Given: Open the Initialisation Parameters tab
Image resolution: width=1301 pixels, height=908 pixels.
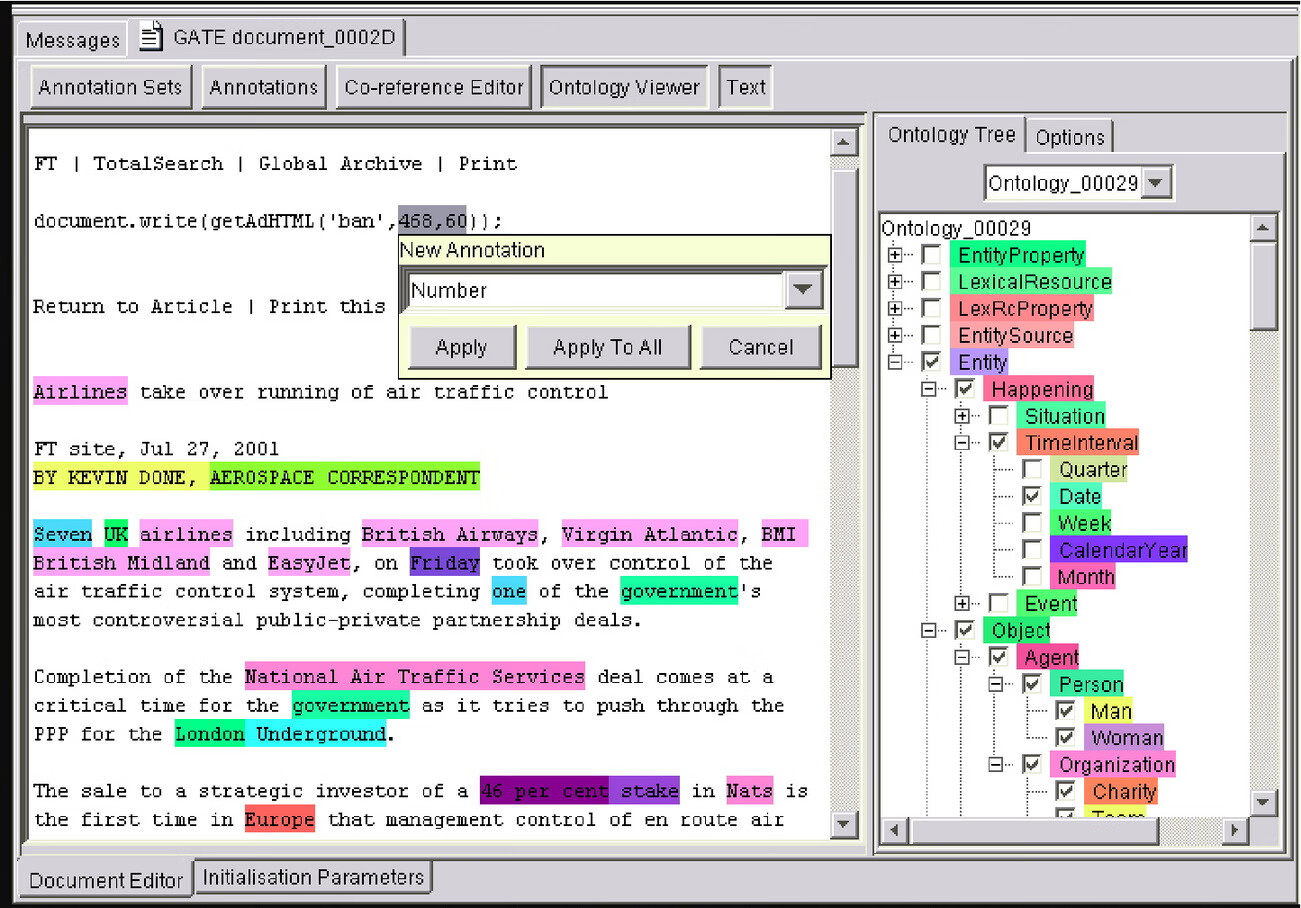Looking at the screenshot, I should tap(313, 877).
